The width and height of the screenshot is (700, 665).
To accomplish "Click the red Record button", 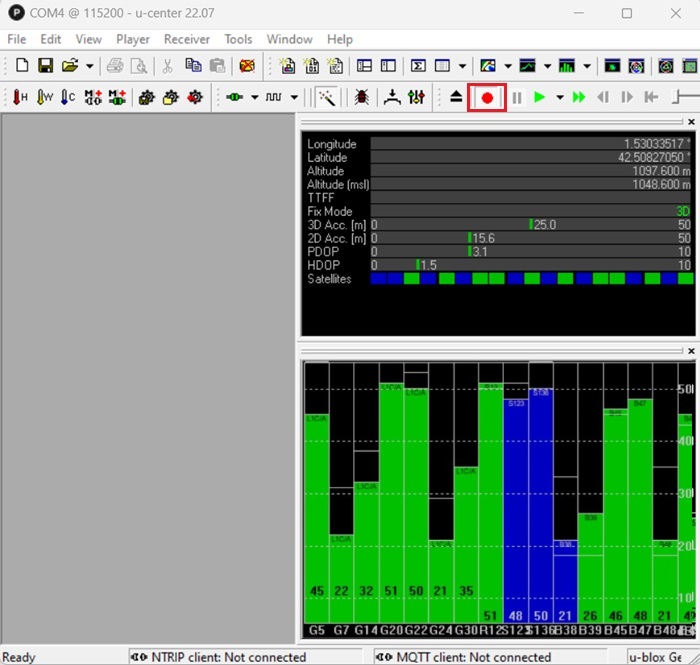I will tap(487, 97).
